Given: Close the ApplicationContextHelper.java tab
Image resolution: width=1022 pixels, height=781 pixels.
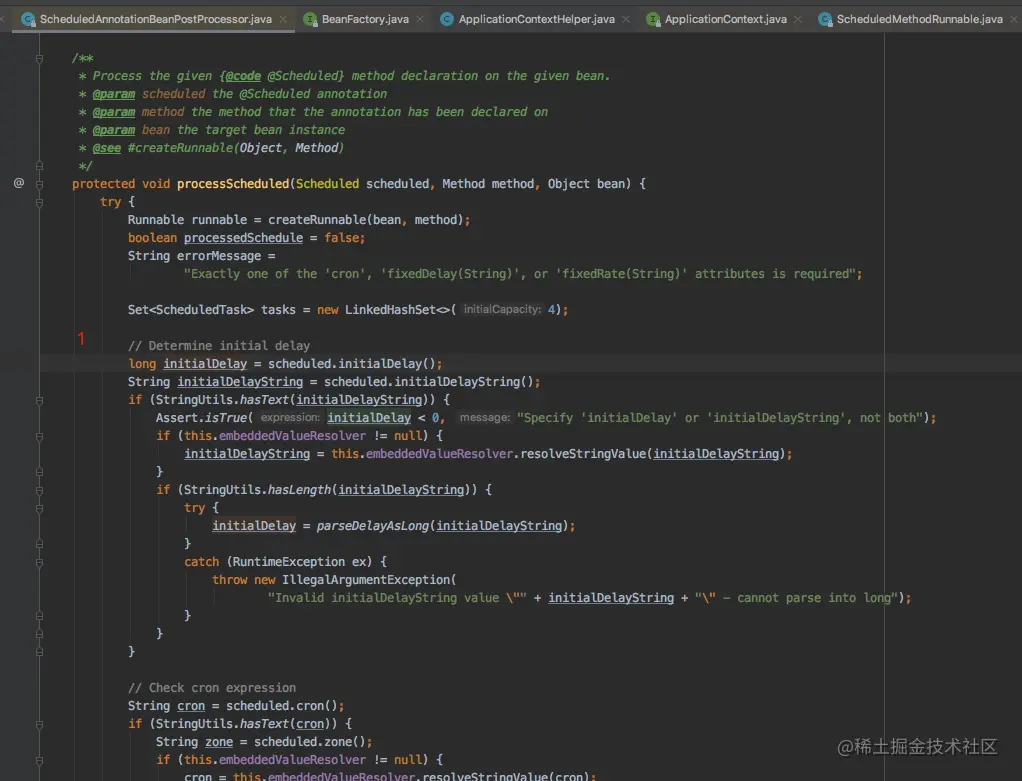Looking at the screenshot, I should click(626, 20).
